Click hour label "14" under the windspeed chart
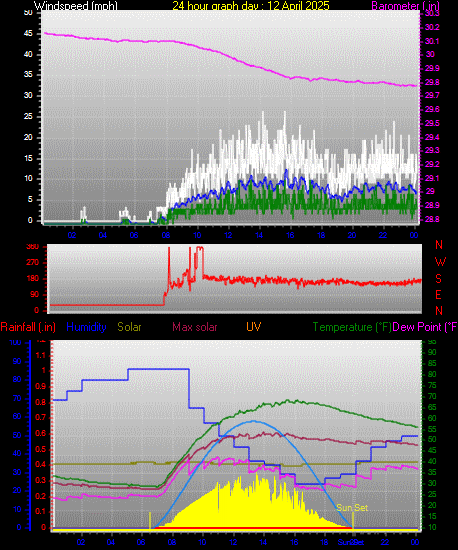Image resolution: width=458 pixels, height=550 pixels. (259, 235)
